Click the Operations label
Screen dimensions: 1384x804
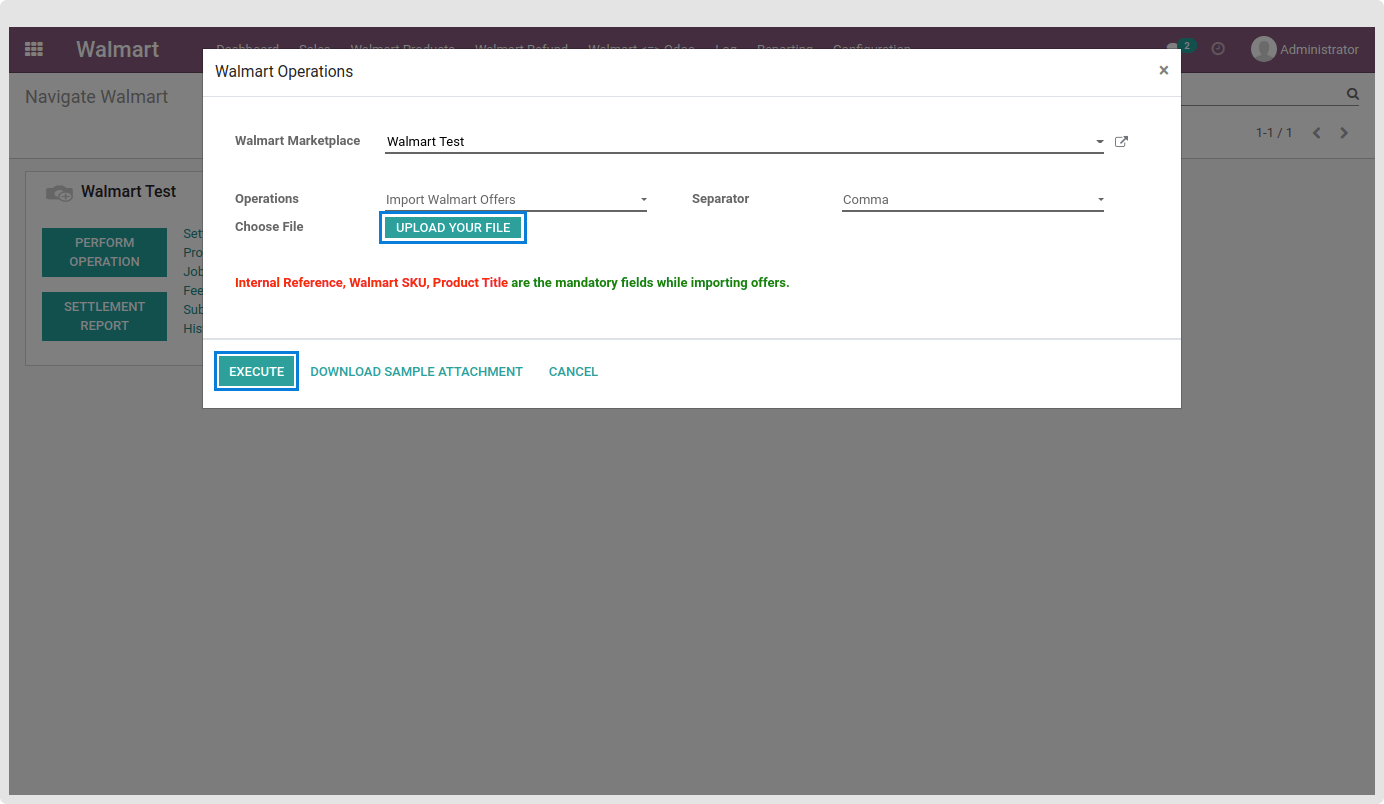point(267,199)
